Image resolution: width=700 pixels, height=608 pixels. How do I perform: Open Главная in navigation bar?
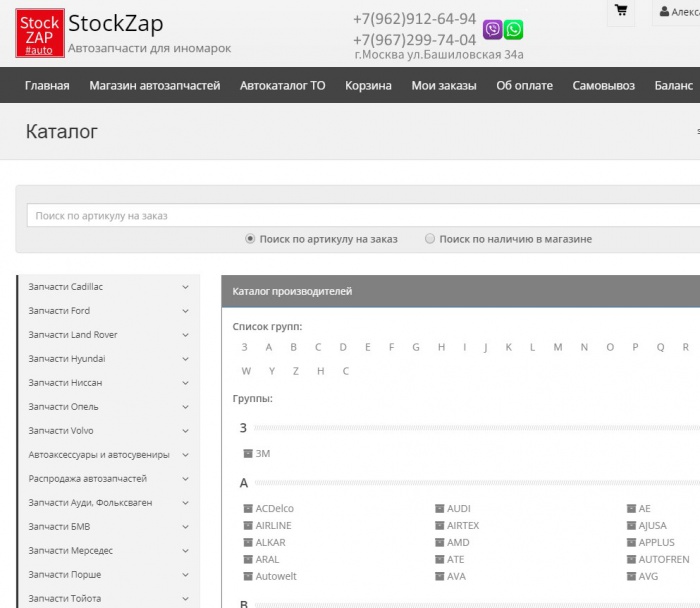coord(47,85)
